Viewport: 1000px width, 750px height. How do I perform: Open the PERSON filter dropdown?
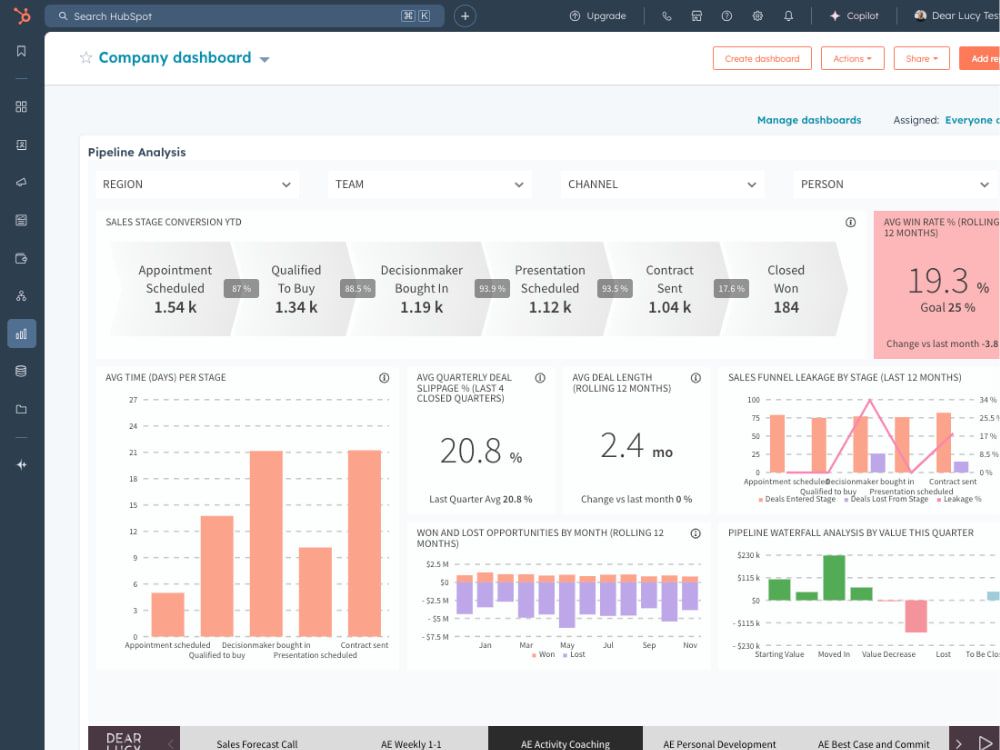[x=895, y=184]
